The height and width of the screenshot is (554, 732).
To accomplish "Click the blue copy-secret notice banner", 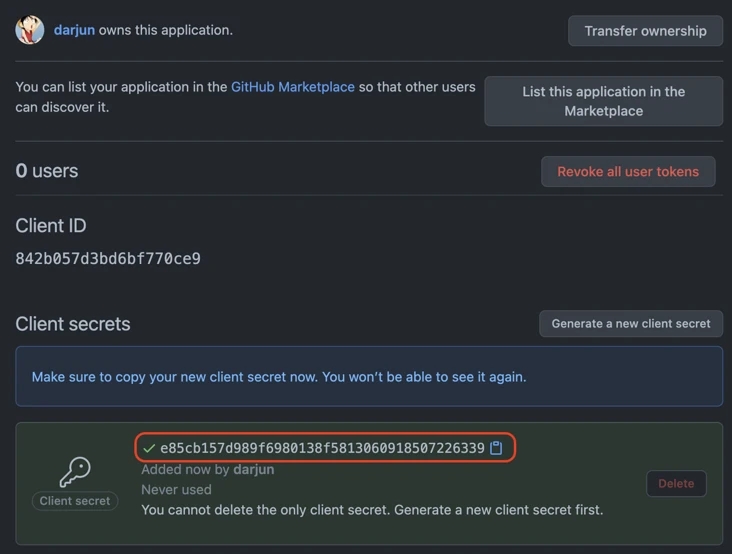I will click(369, 377).
